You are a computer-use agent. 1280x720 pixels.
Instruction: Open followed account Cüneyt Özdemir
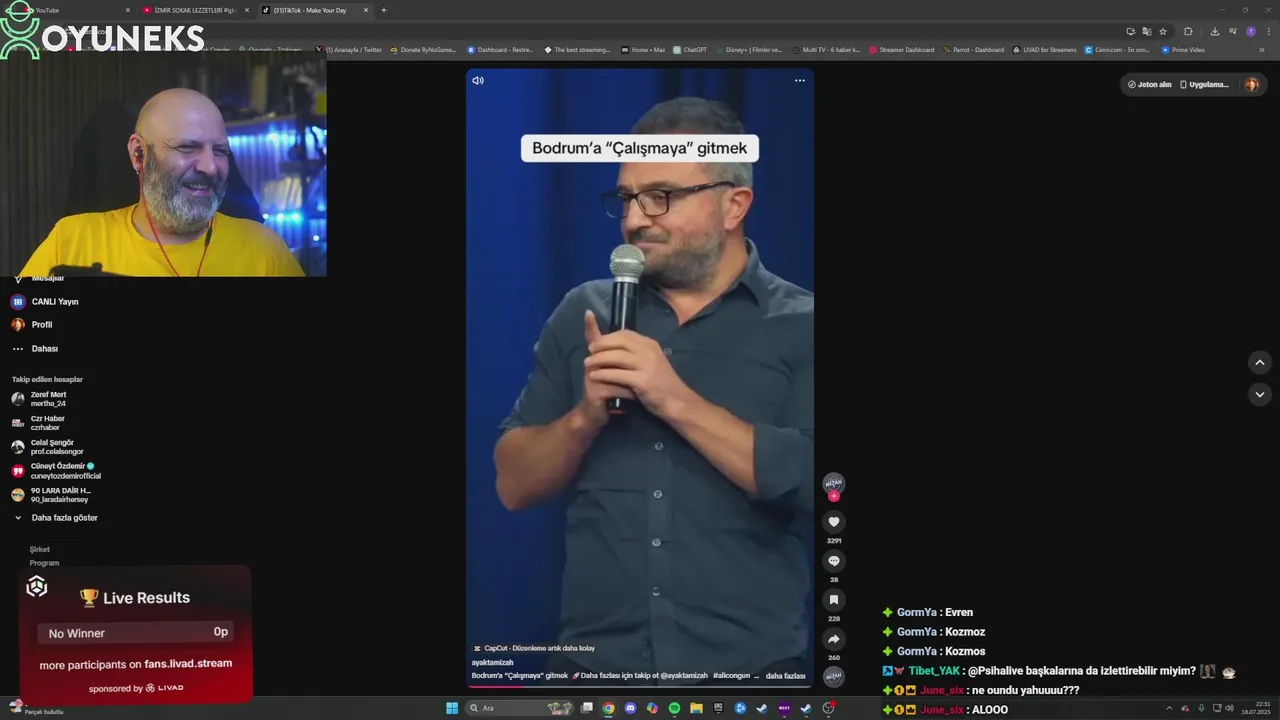[x=55, y=471]
